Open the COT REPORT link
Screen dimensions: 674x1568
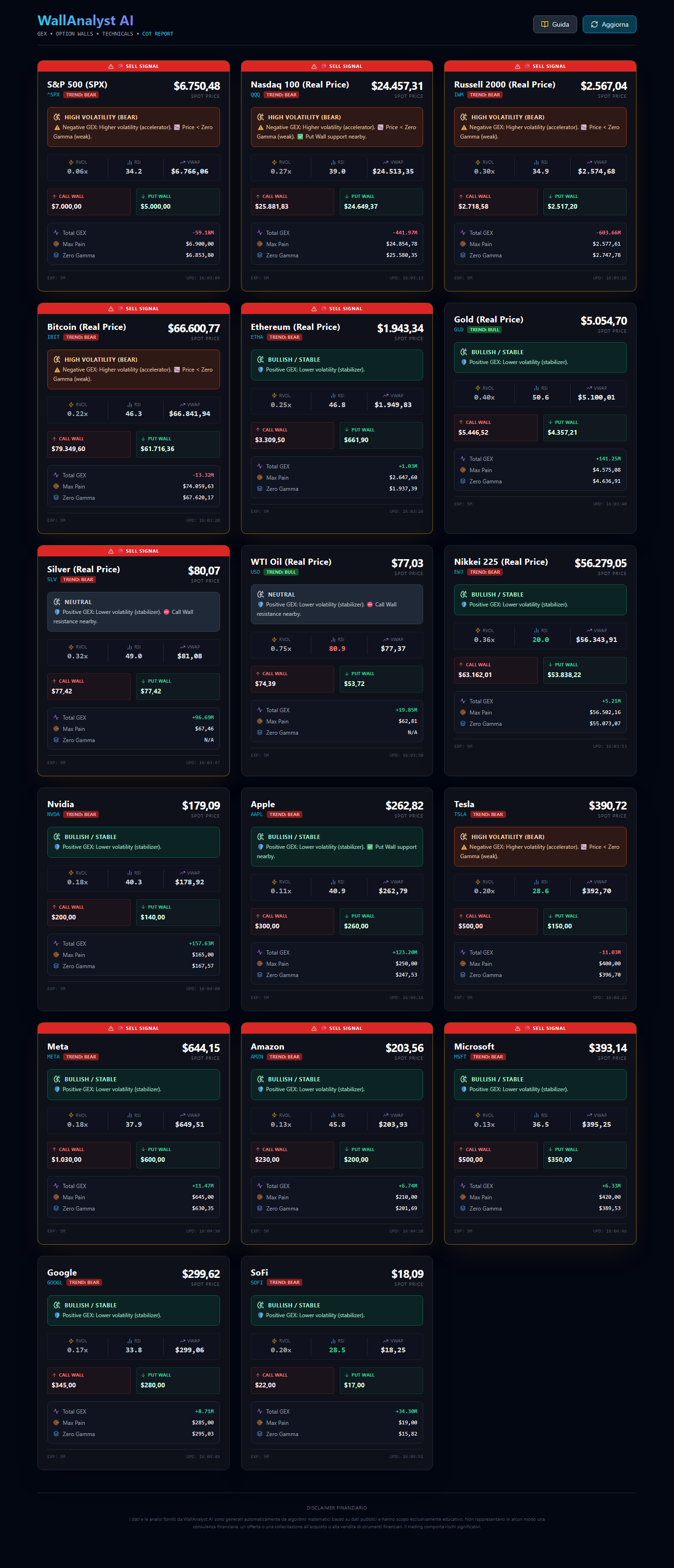pos(157,34)
